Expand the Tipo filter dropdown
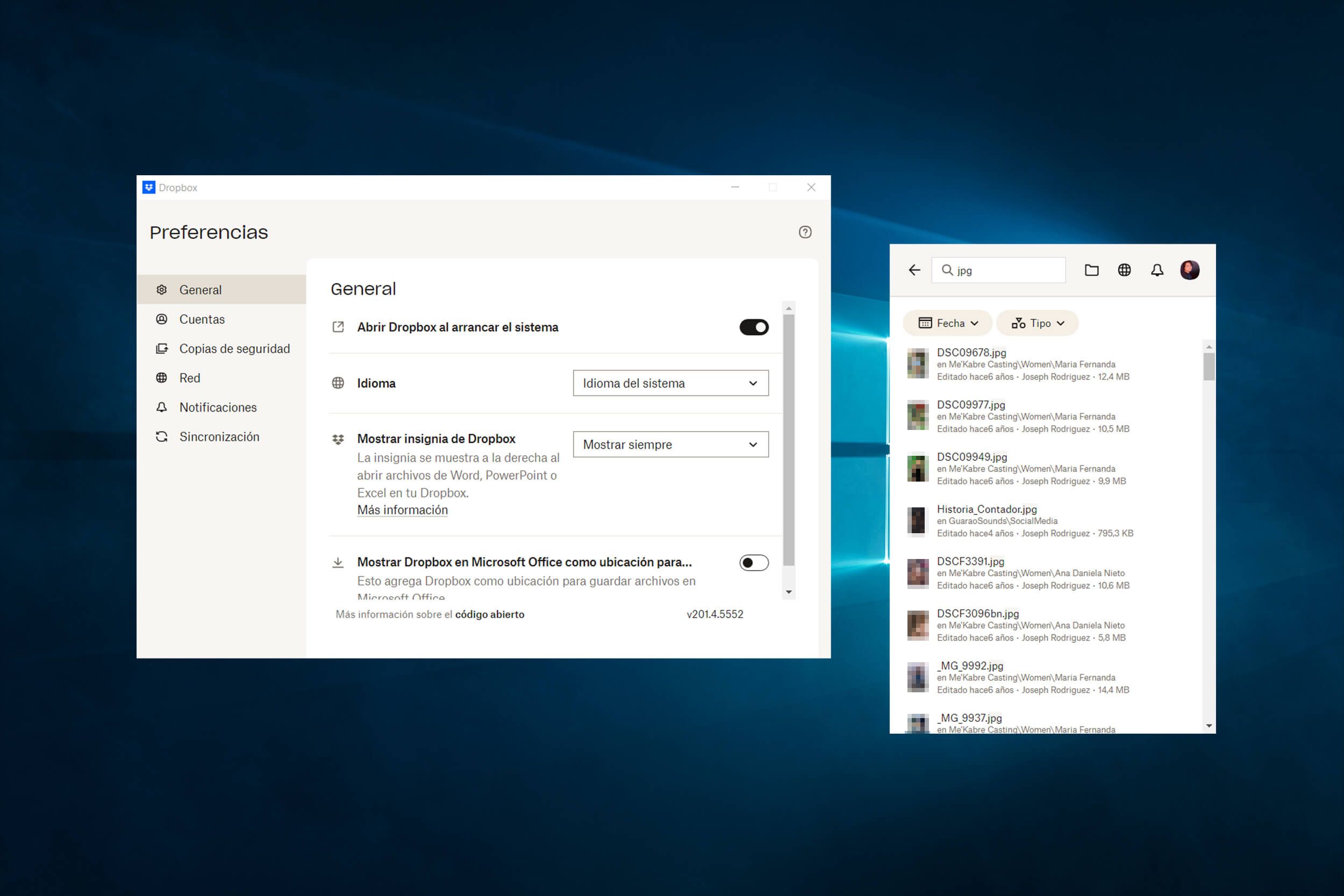 [1037, 323]
